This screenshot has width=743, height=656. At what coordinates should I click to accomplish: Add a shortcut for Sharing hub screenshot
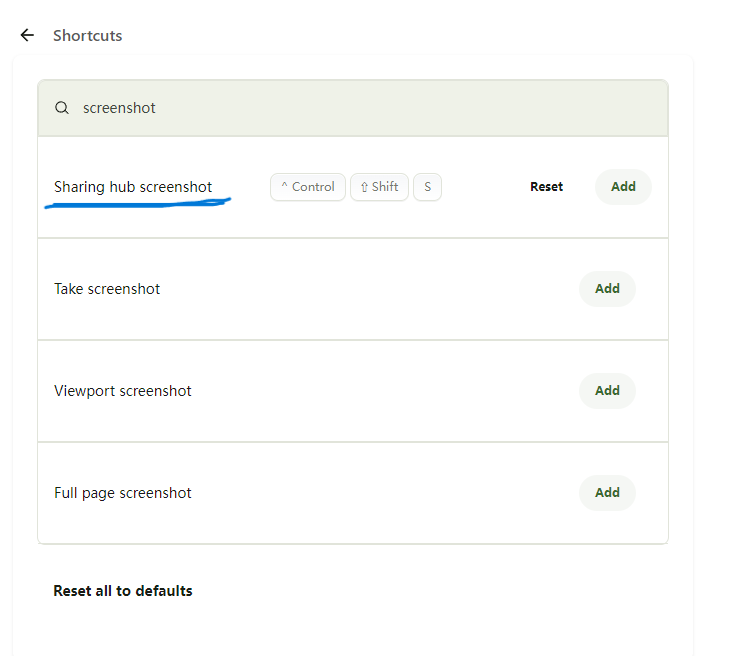623,187
